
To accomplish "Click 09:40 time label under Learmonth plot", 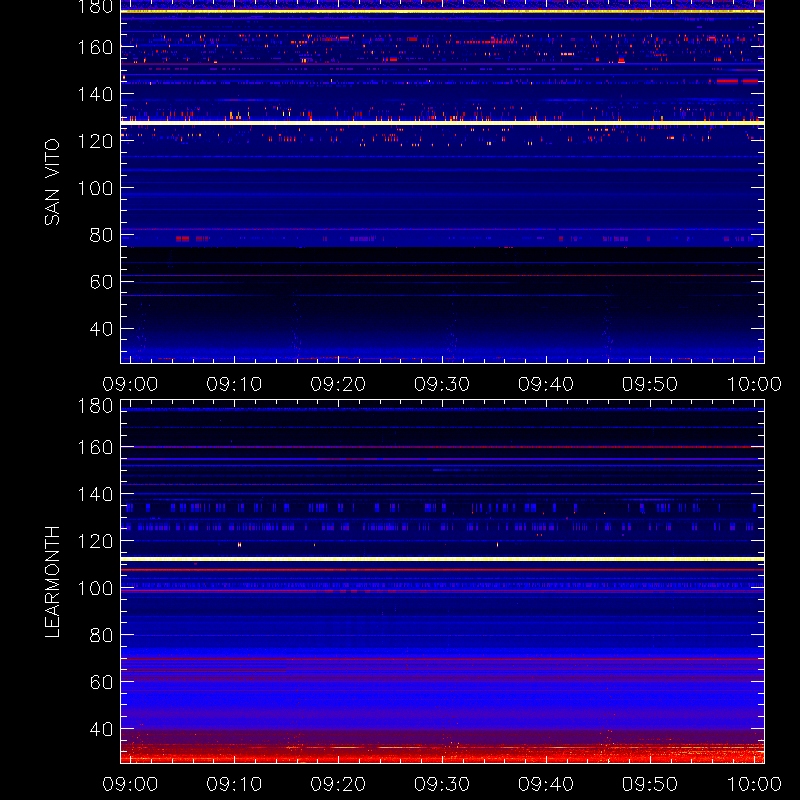I will point(546,784).
